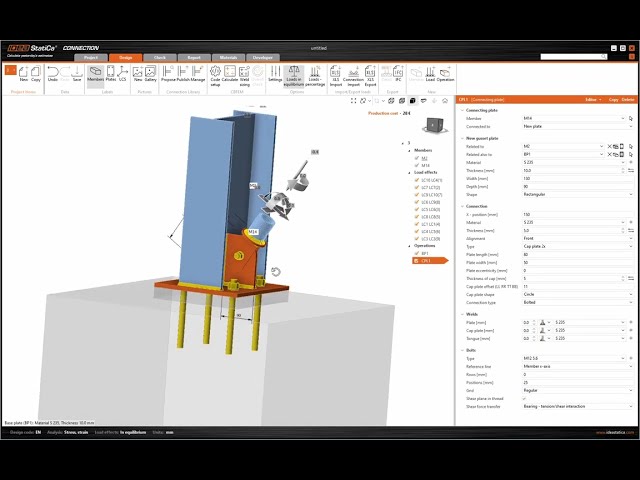The width and height of the screenshot is (640, 480).
Task: Click the Editor button in CPL1 header
Action: pyautogui.click(x=593, y=100)
